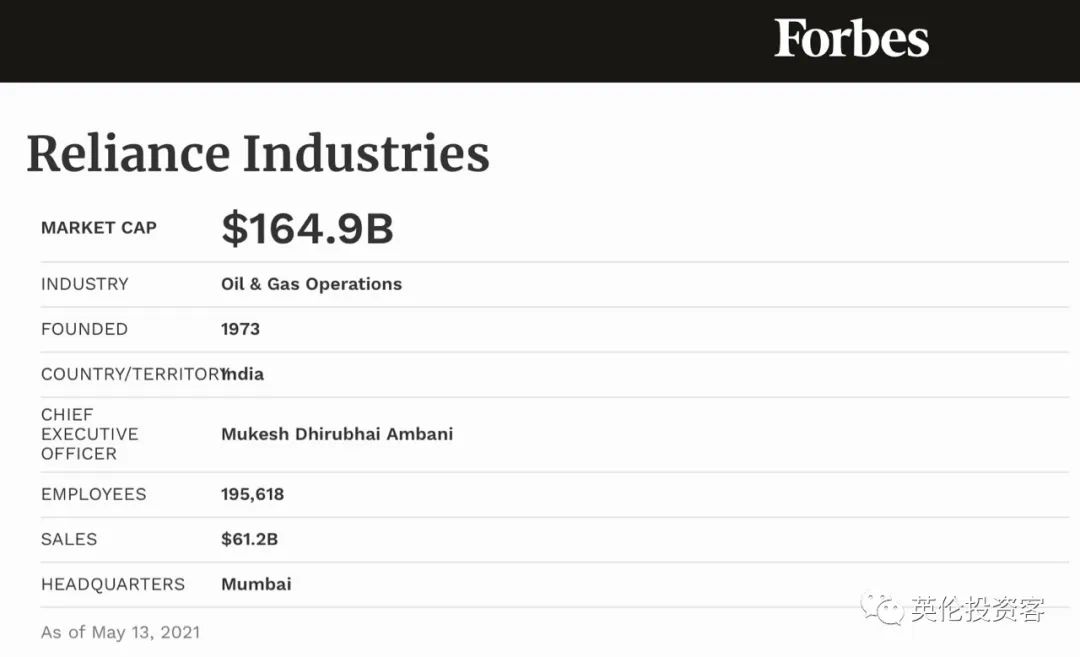This screenshot has height=657, width=1080.
Task: Select the $61.2B sales value
Action: [249, 539]
